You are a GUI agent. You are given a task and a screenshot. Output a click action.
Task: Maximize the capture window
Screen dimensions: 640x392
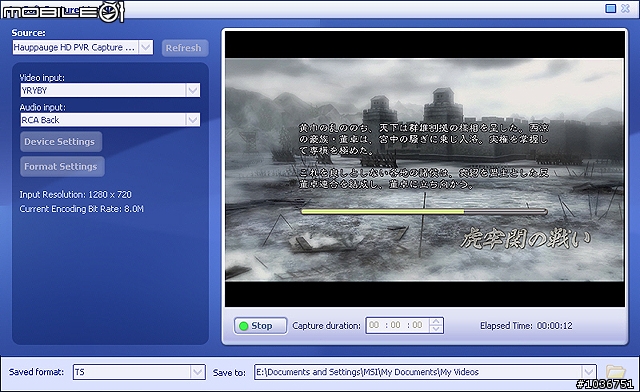tap(611, 8)
